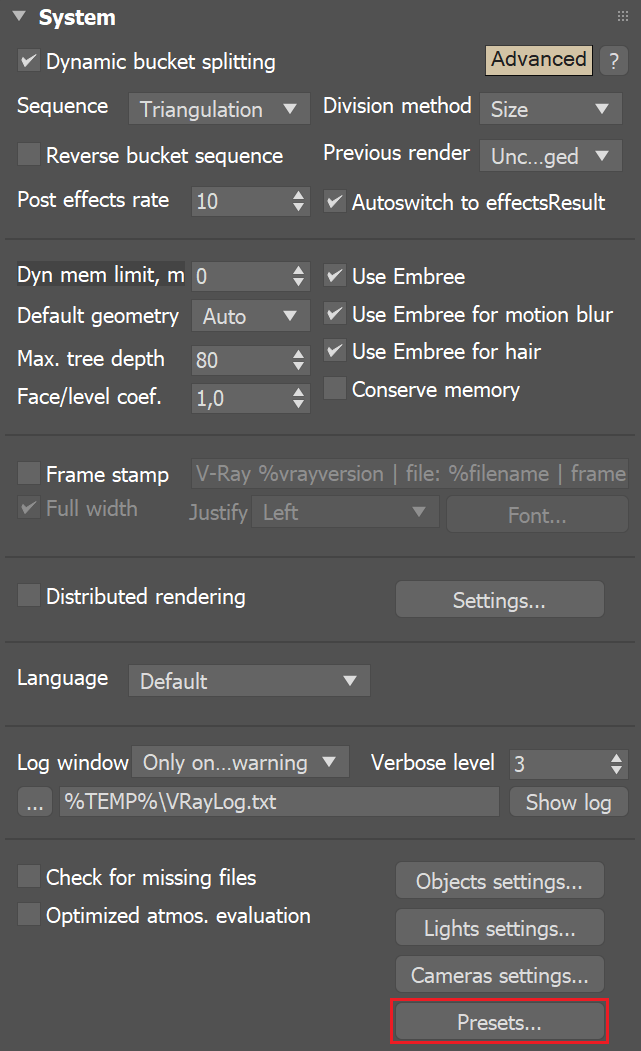The width and height of the screenshot is (641, 1051).
Task: Disable Dynamic bucket splitting checkbox
Action: 29,61
